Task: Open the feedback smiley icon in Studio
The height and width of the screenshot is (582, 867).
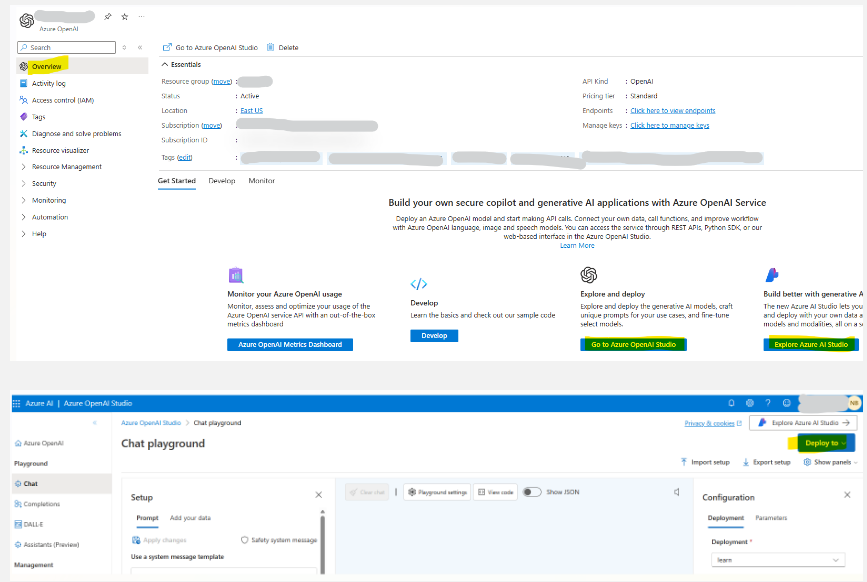Action: tap(789, 403)
